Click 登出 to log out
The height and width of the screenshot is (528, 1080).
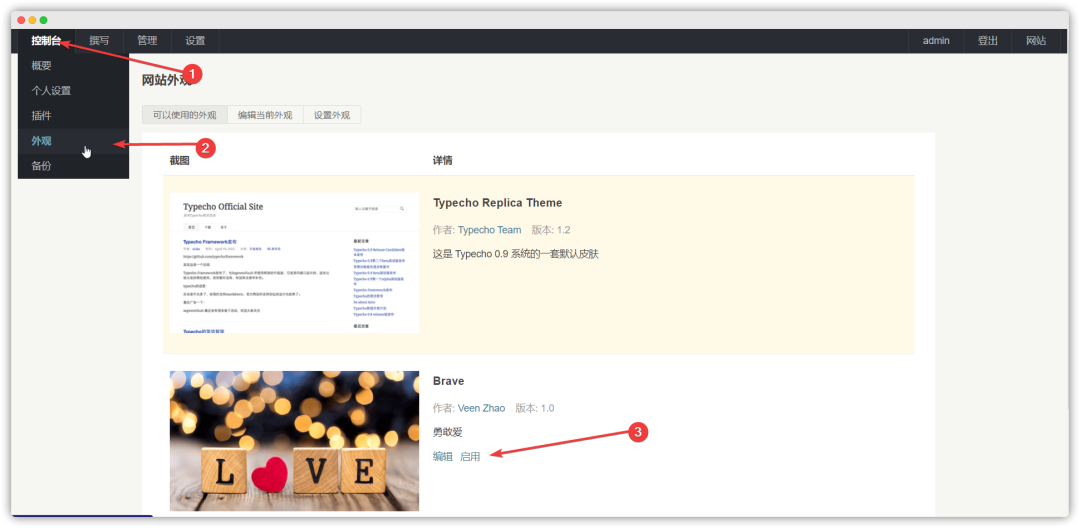[988, 41]
